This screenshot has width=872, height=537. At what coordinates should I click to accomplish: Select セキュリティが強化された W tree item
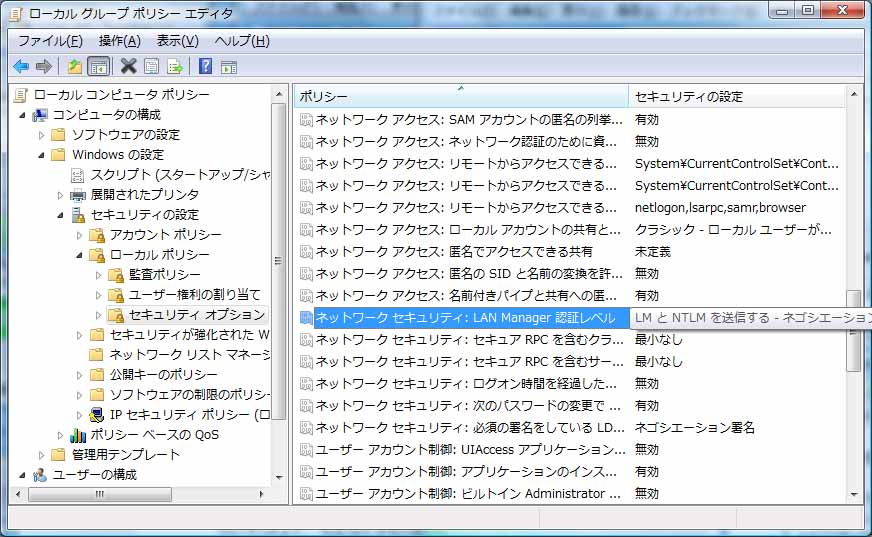point(190,335)
